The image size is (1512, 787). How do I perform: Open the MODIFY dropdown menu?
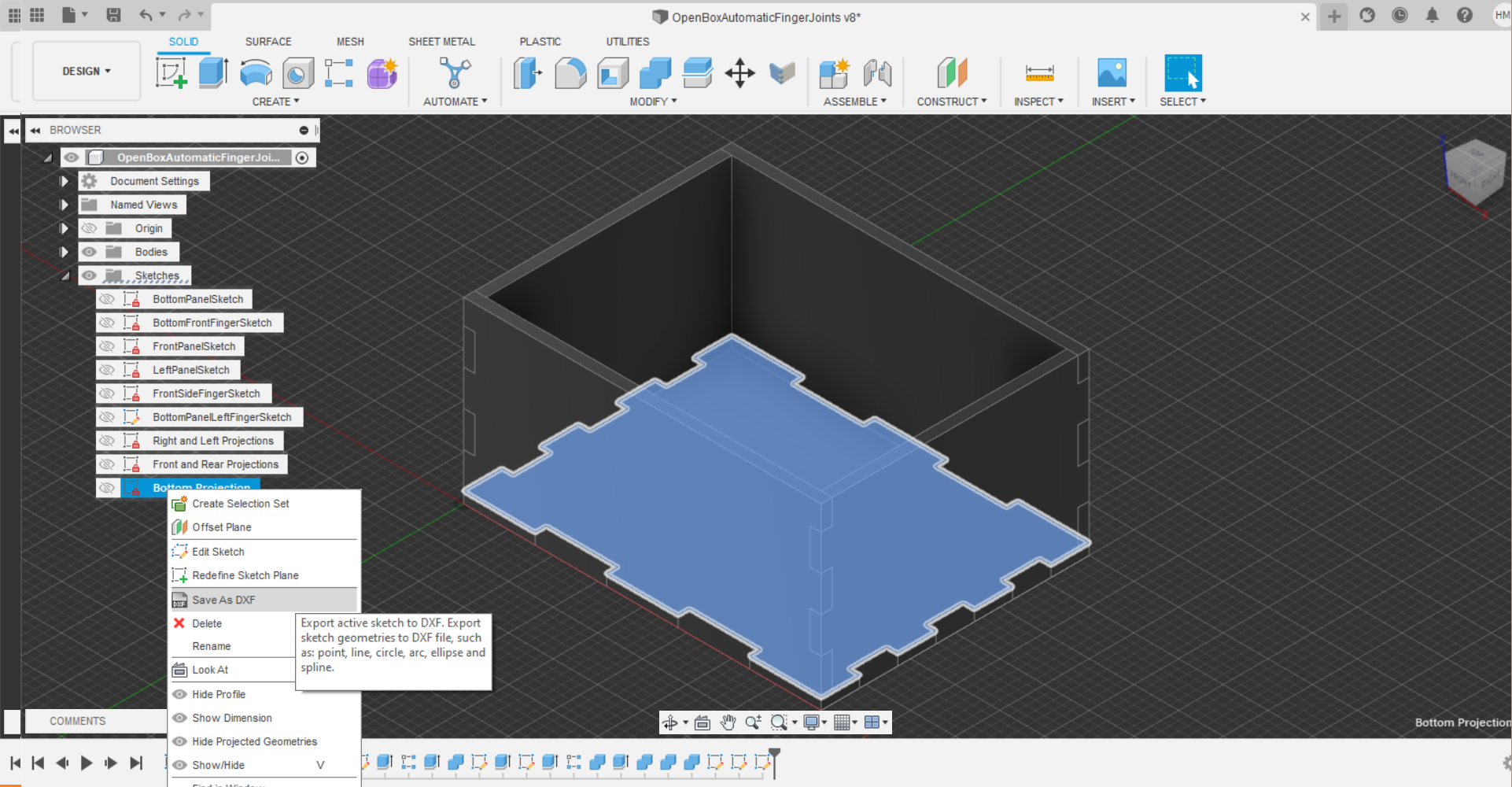653,102
